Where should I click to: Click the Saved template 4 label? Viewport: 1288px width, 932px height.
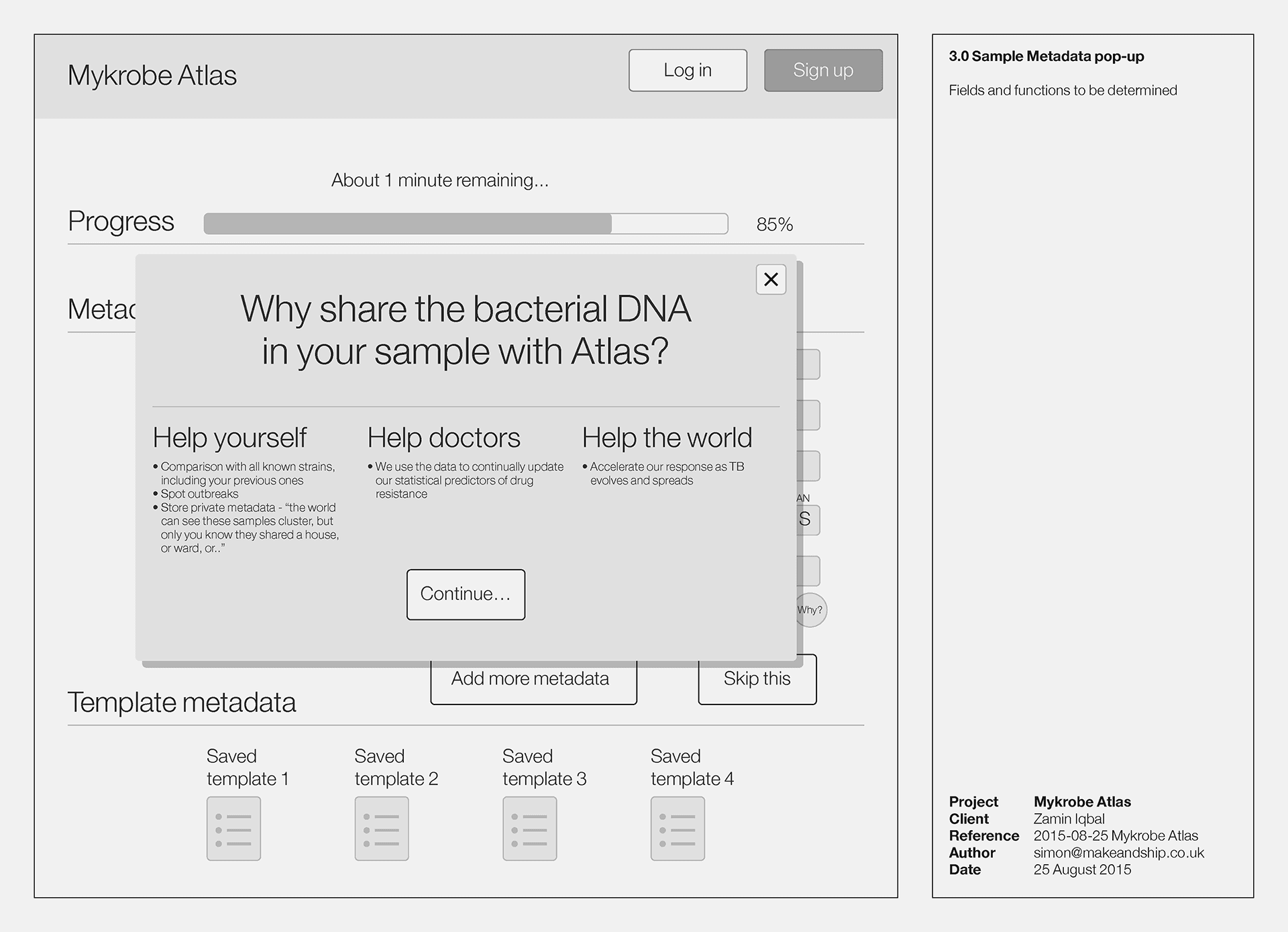(x=692, y=768)
